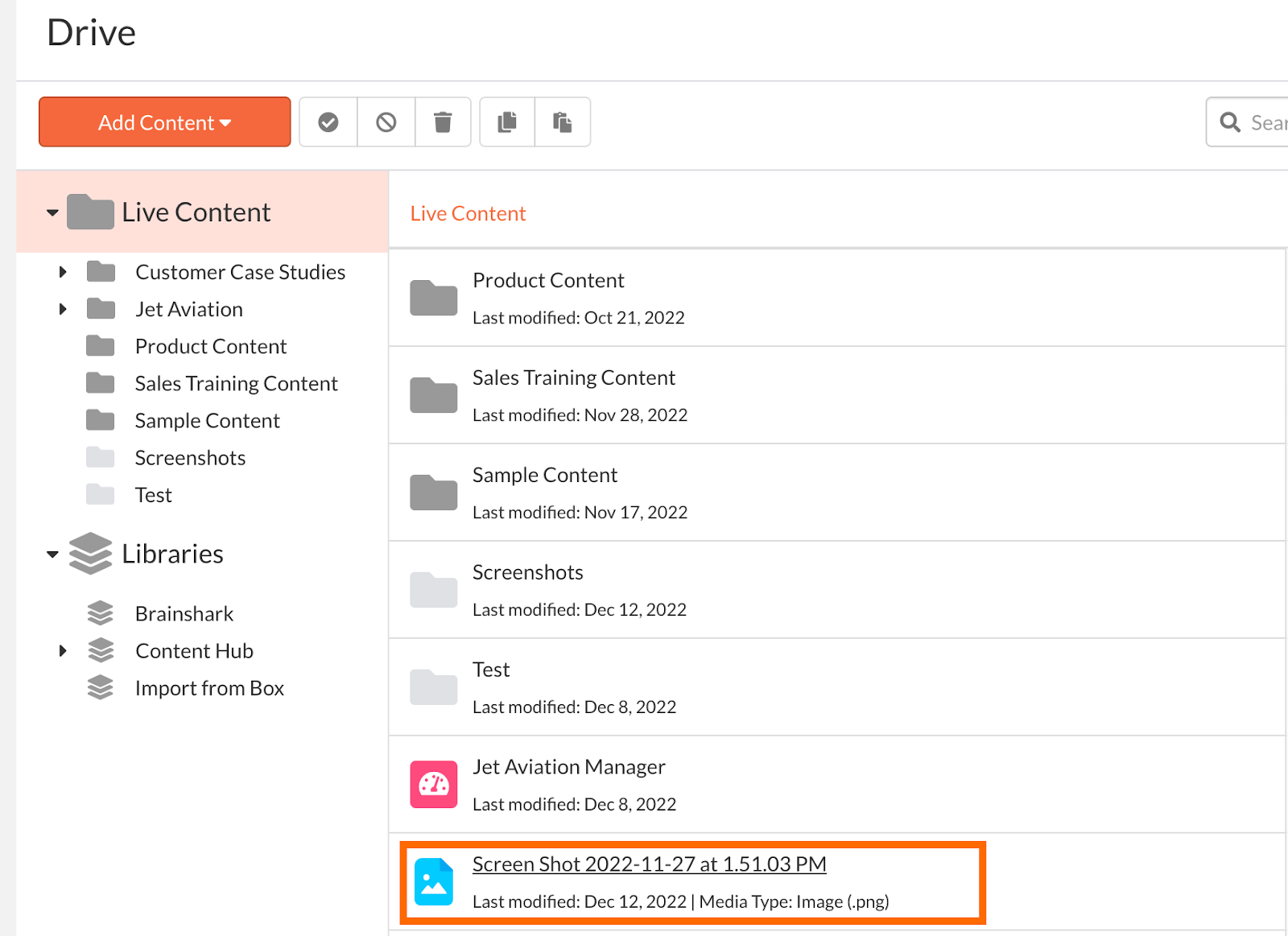The width and height of the screenshot is (1288, 936).
Task: Click 'Media Type: Image (.png)' text
Action: [x=795, y=902]
